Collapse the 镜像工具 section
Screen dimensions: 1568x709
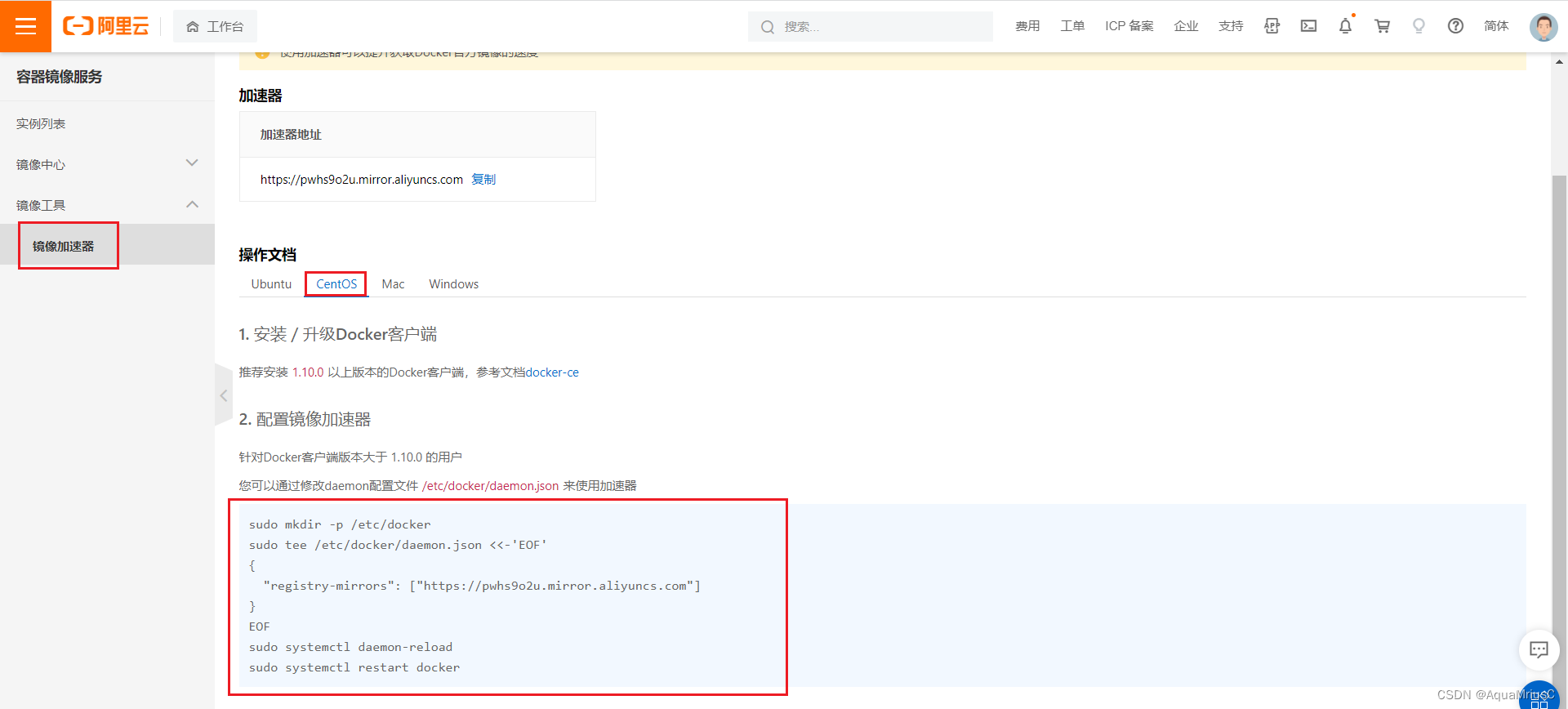pyautogui.click(x=107, y=205)
